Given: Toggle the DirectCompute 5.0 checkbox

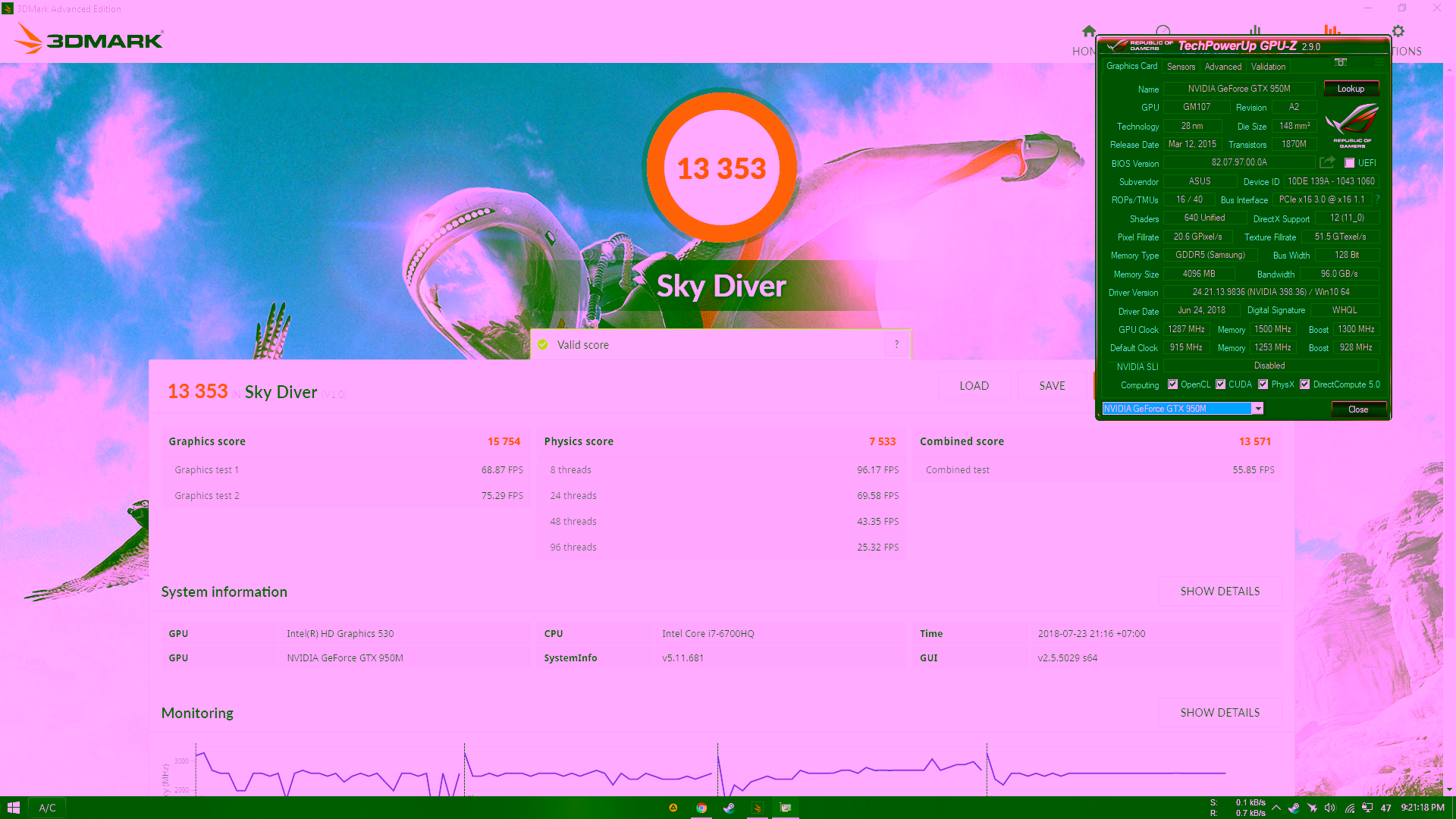Looking at the screenshot, I should [1304, 384].
